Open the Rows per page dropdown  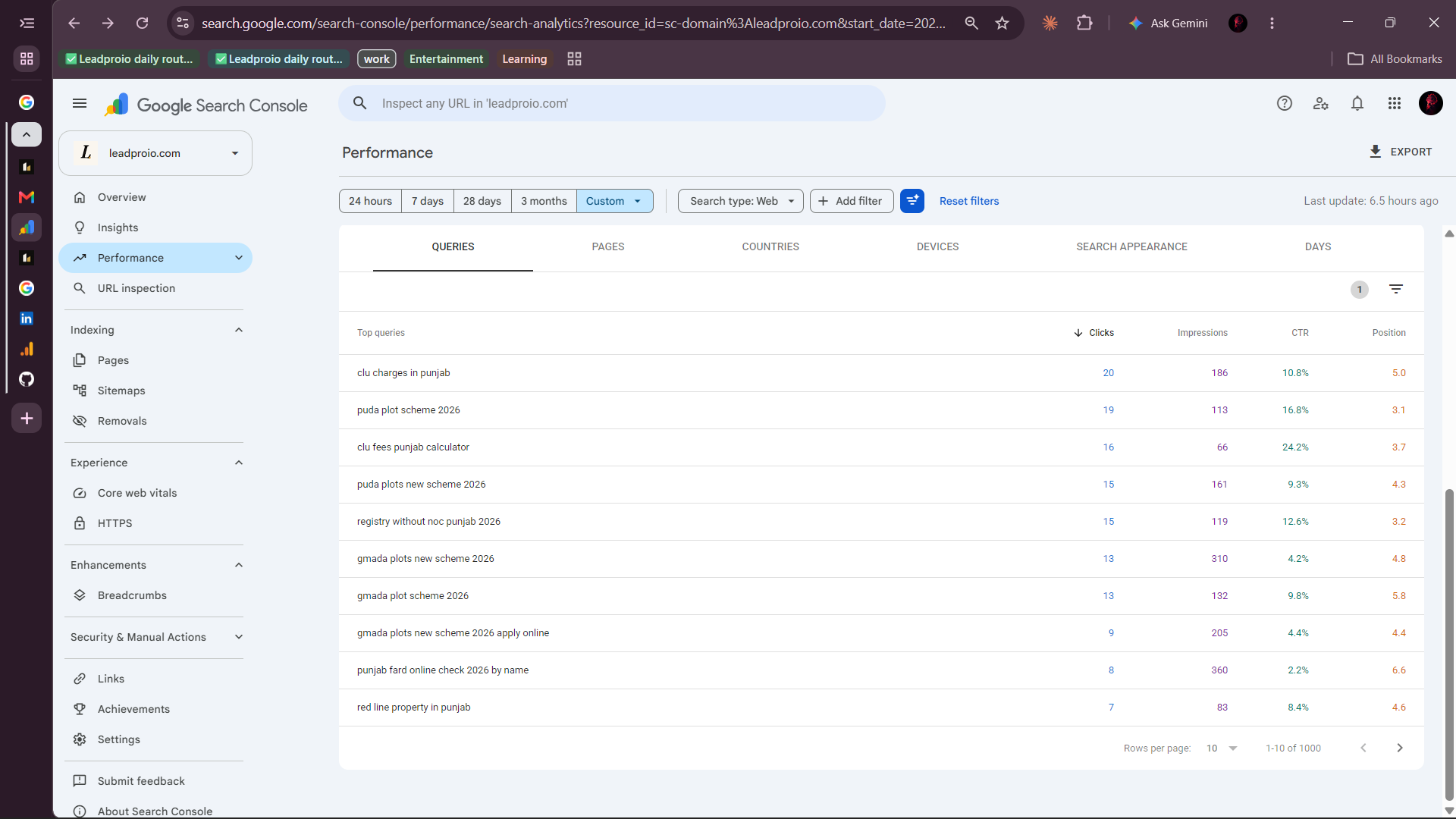click(x=1222, y=748)
